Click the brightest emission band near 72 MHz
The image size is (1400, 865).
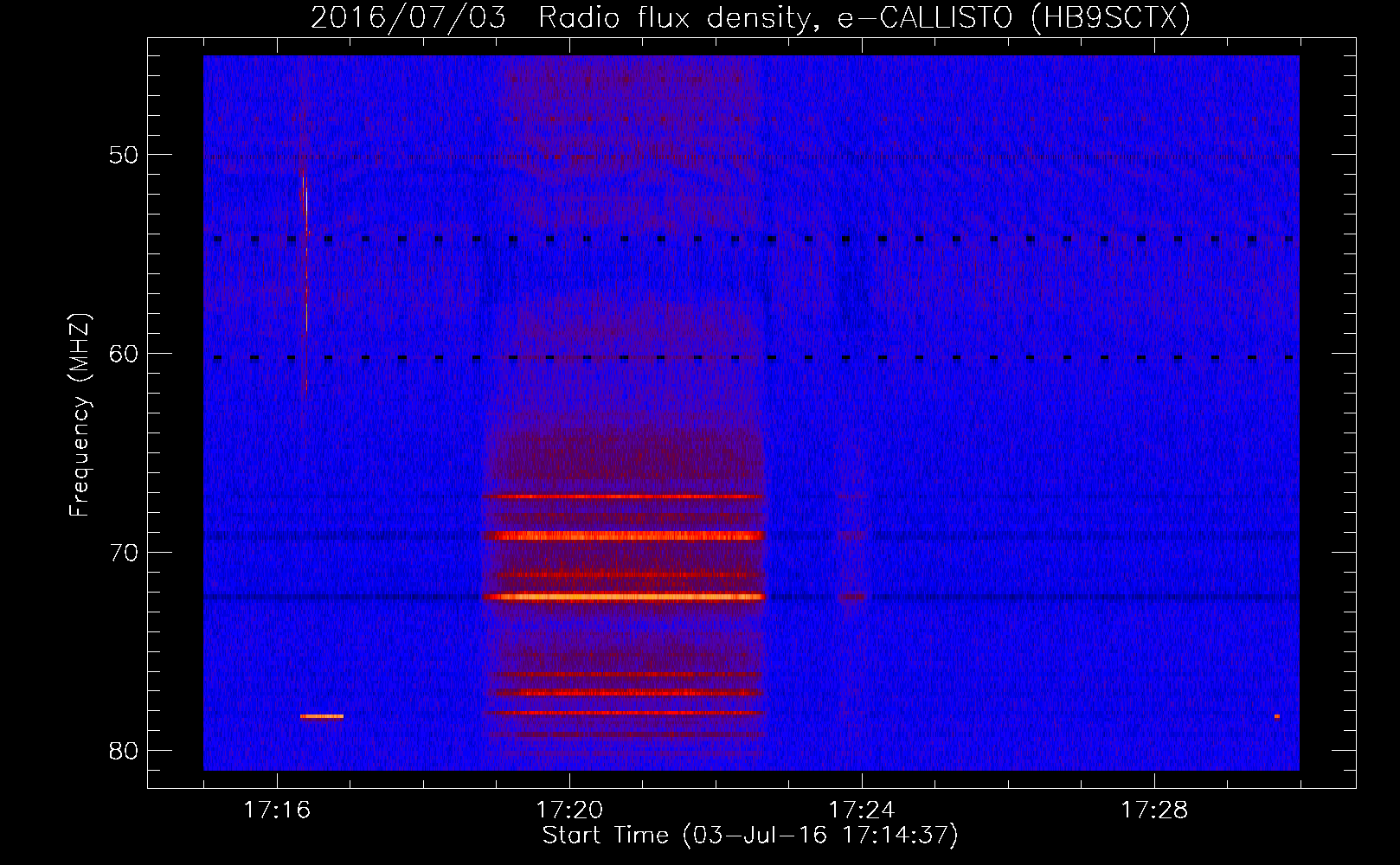[624, 597]
